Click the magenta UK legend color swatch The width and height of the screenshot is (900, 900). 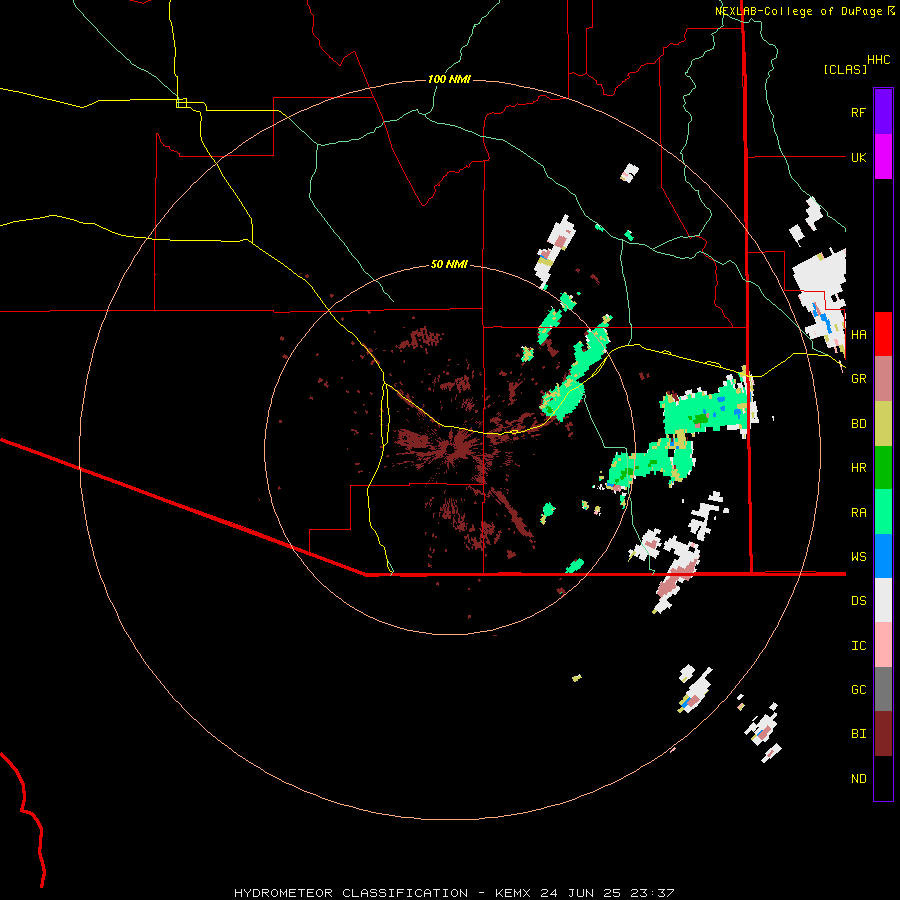coord(883,157)
